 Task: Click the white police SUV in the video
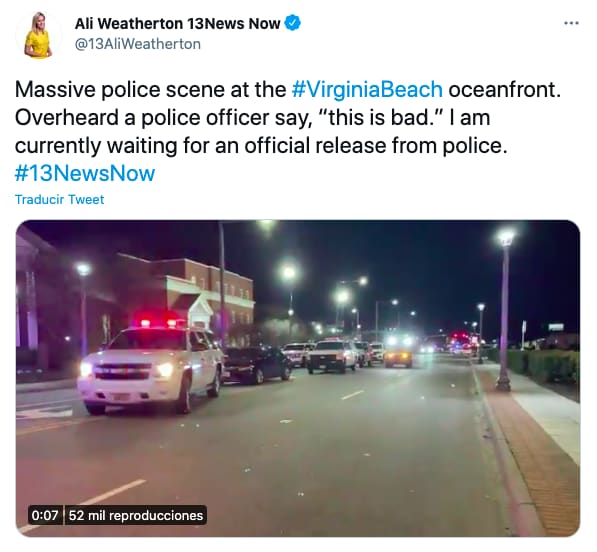point(150,369)
